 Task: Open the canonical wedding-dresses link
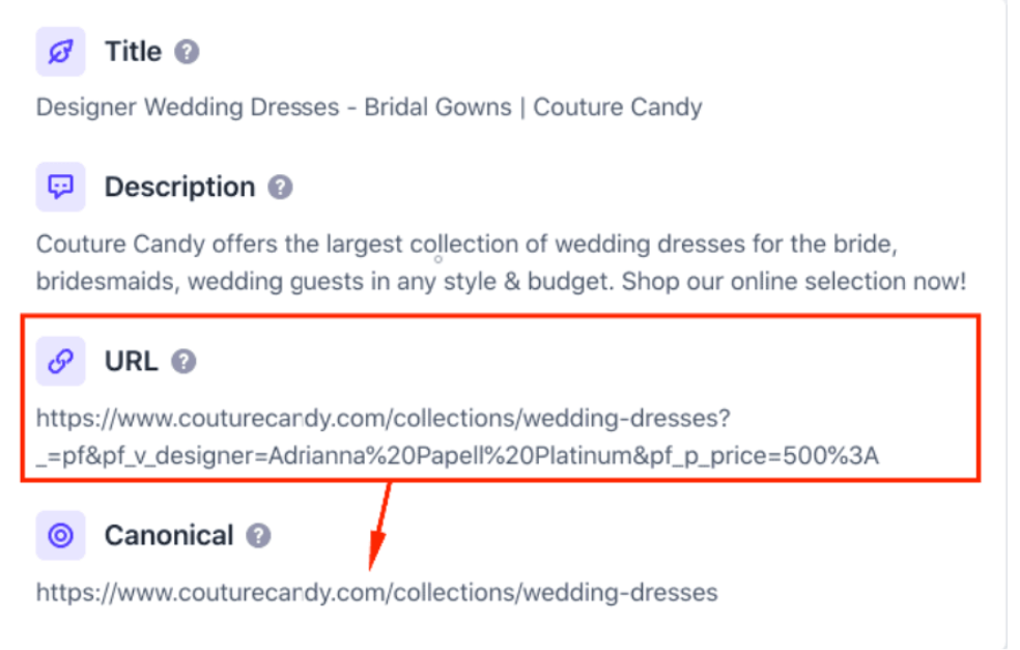(x=377, y=592)
